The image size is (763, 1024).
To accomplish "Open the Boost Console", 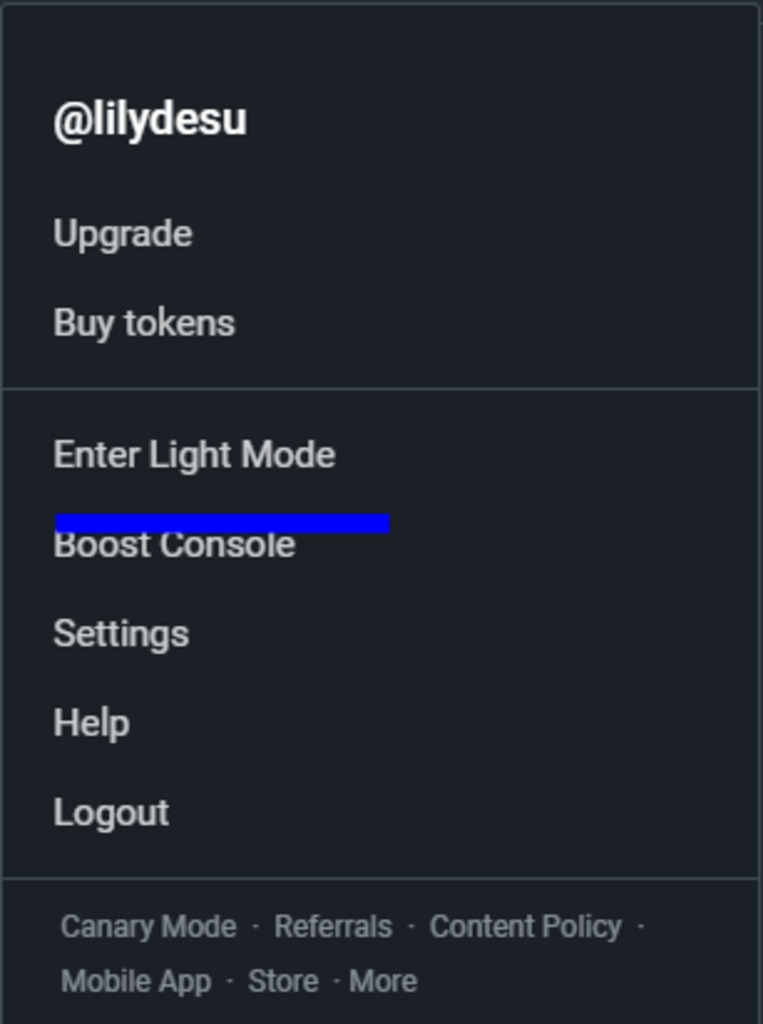I will (174, 547).
